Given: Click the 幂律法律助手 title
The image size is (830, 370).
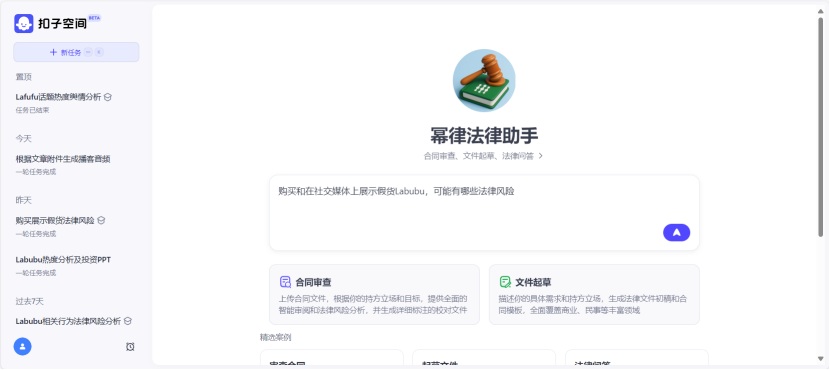Looking at the screenshot, I should point(484,136).
